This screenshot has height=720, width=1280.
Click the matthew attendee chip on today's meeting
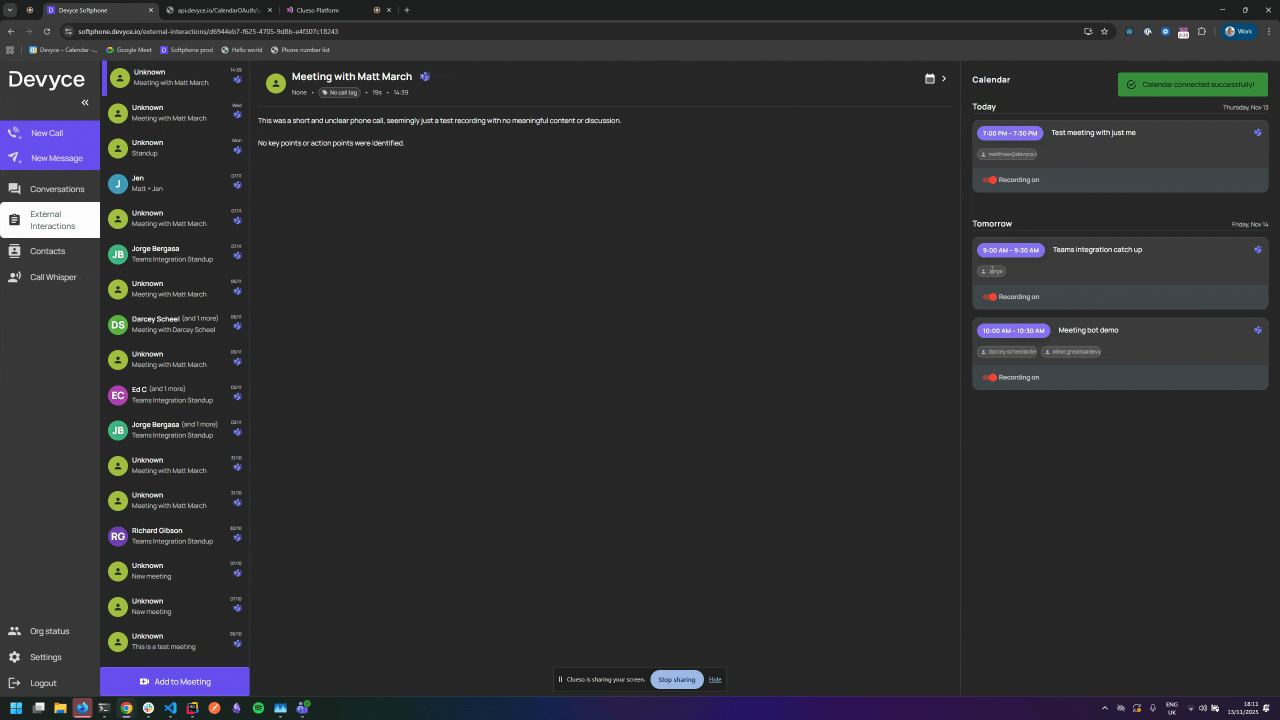point(1007,154)
